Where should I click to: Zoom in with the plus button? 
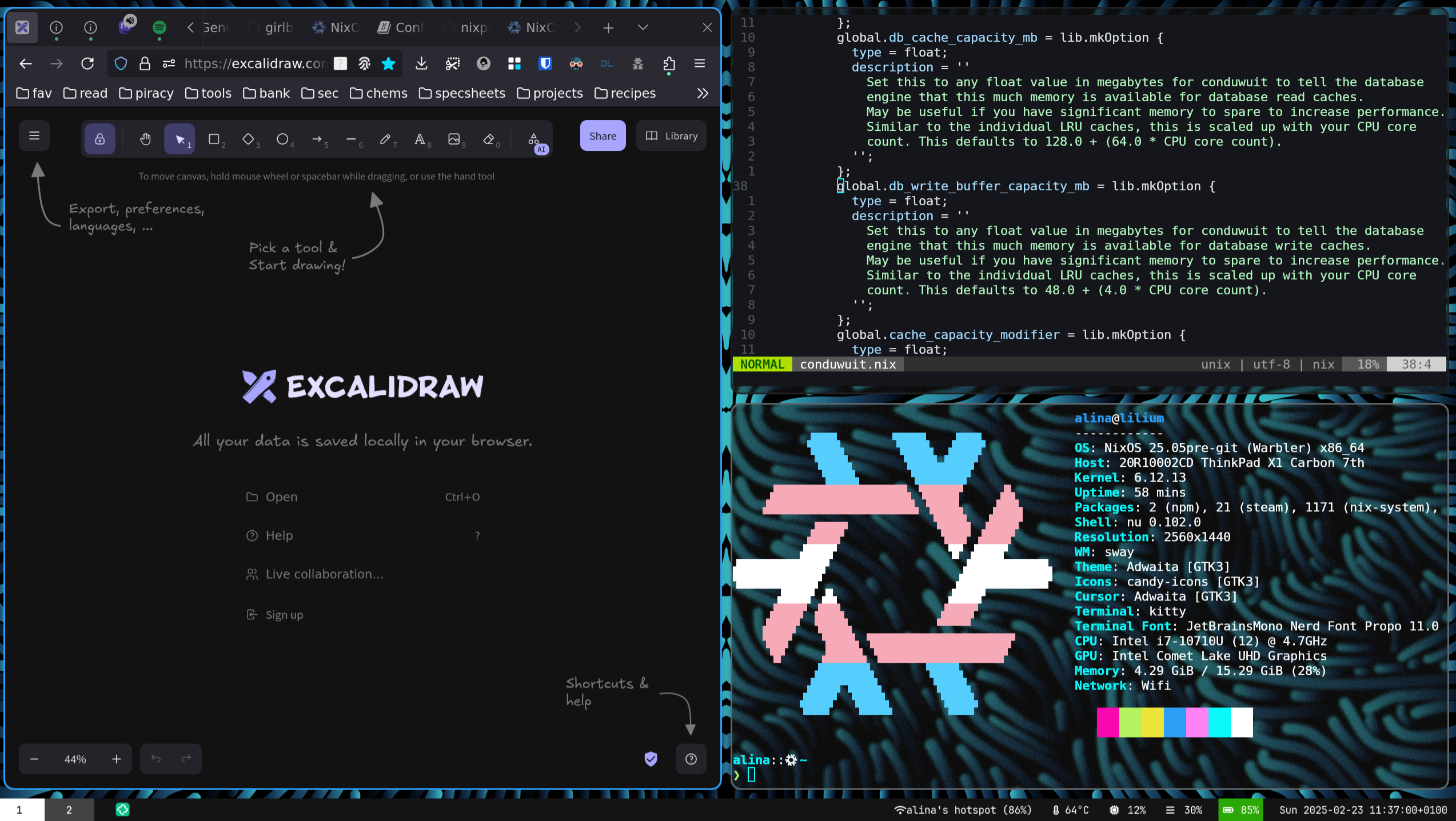point(117,759)
